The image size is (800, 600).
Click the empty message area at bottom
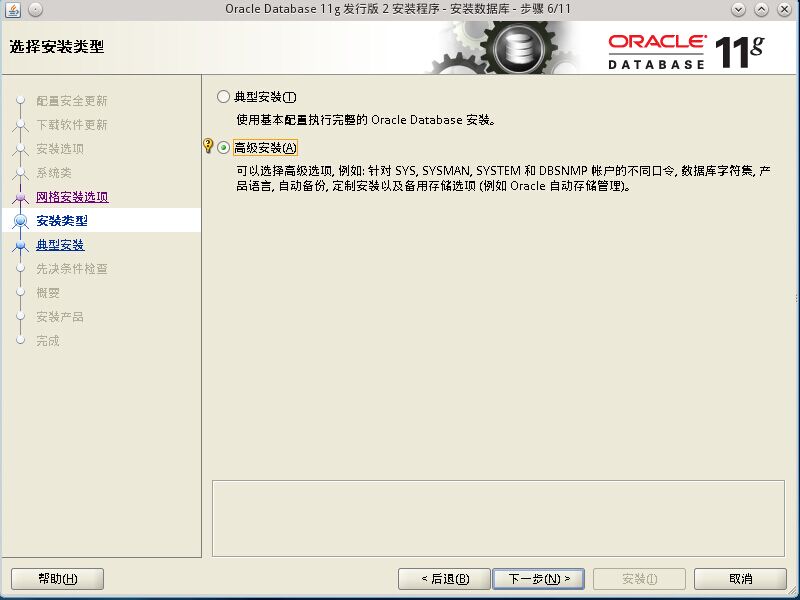[x=498, y=518]
